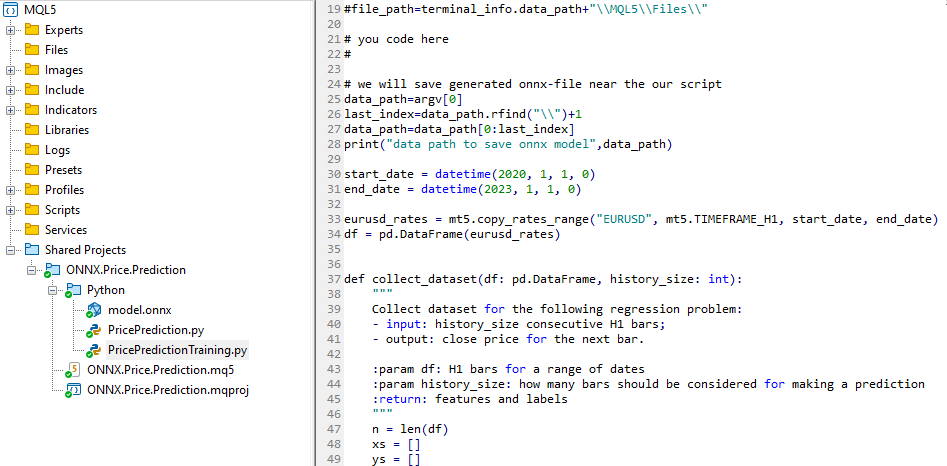Open the Presets folder

click(63, 170)
